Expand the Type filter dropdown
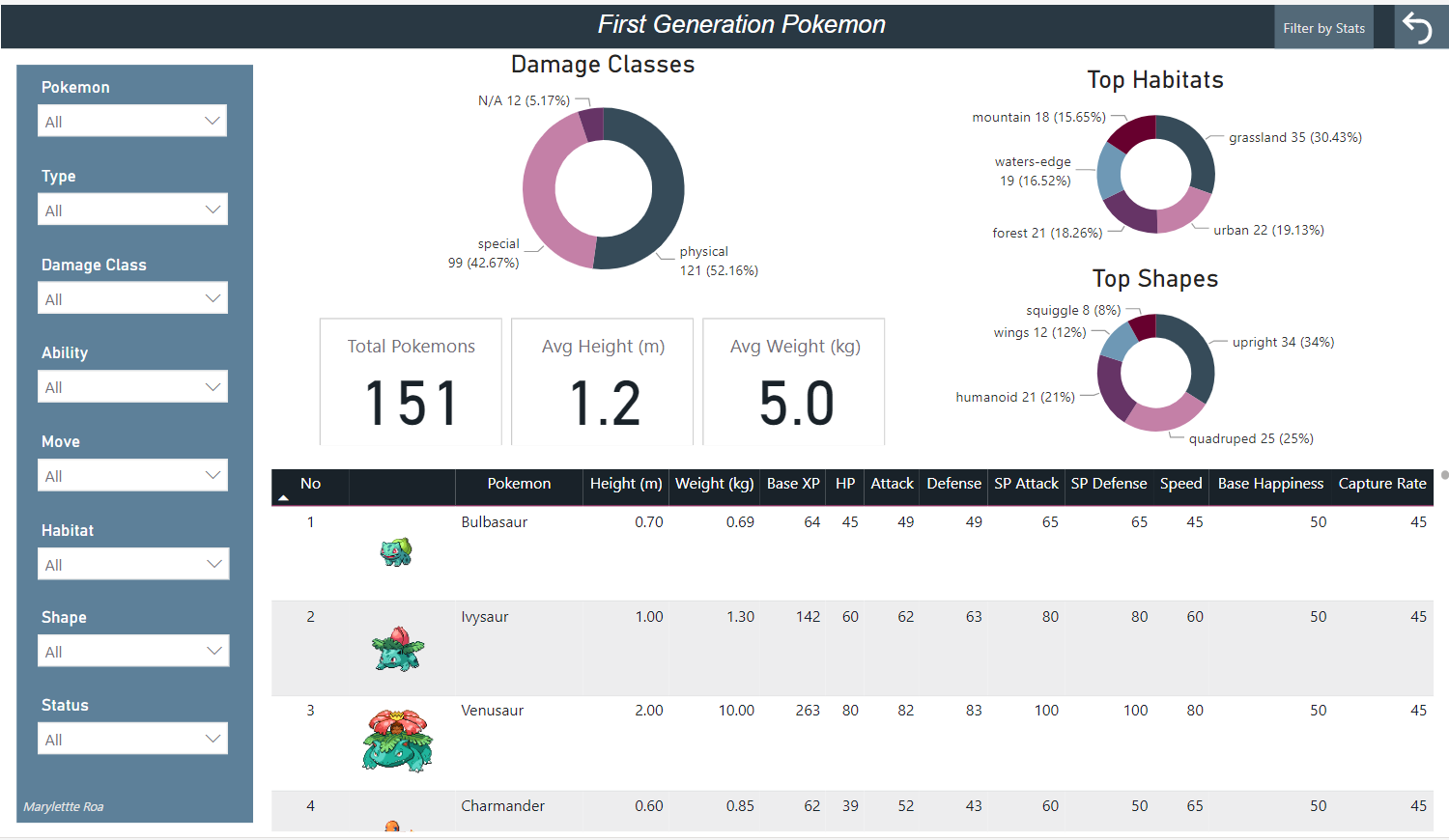The height and width of the screenshot is (840, 1449). pos(132,210)
